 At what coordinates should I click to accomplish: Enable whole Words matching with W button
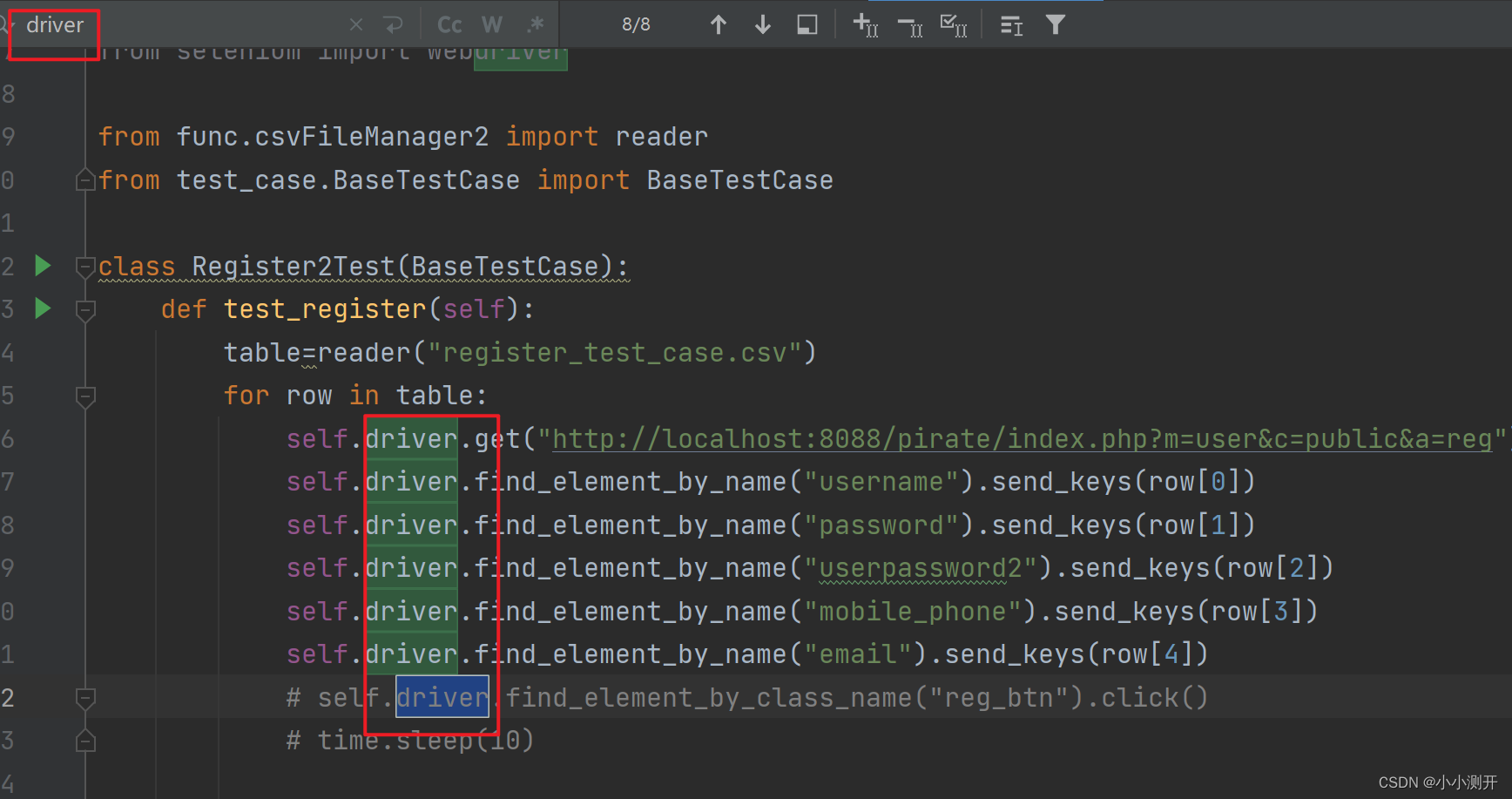pos(492,24)
